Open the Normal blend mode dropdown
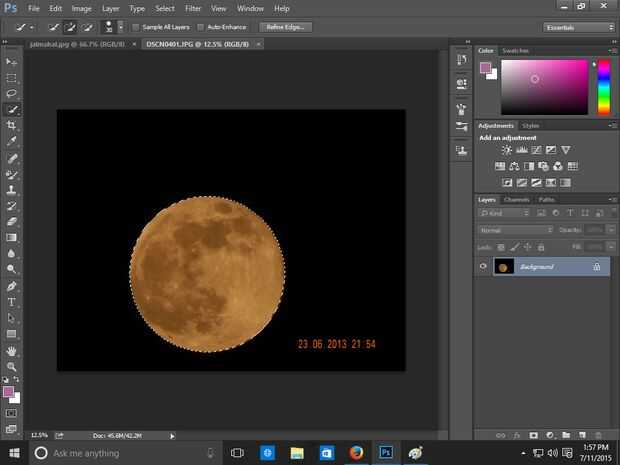 coord(515,230)
